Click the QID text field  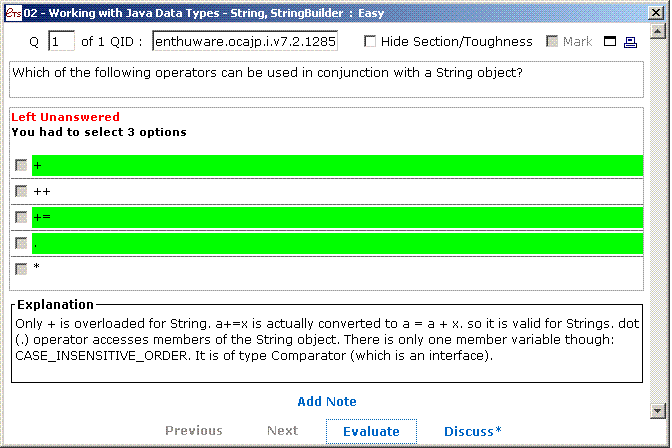point(245,41)
